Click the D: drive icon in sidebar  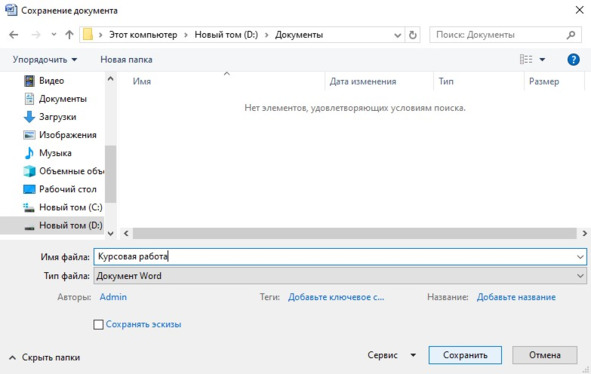(29, 227)
